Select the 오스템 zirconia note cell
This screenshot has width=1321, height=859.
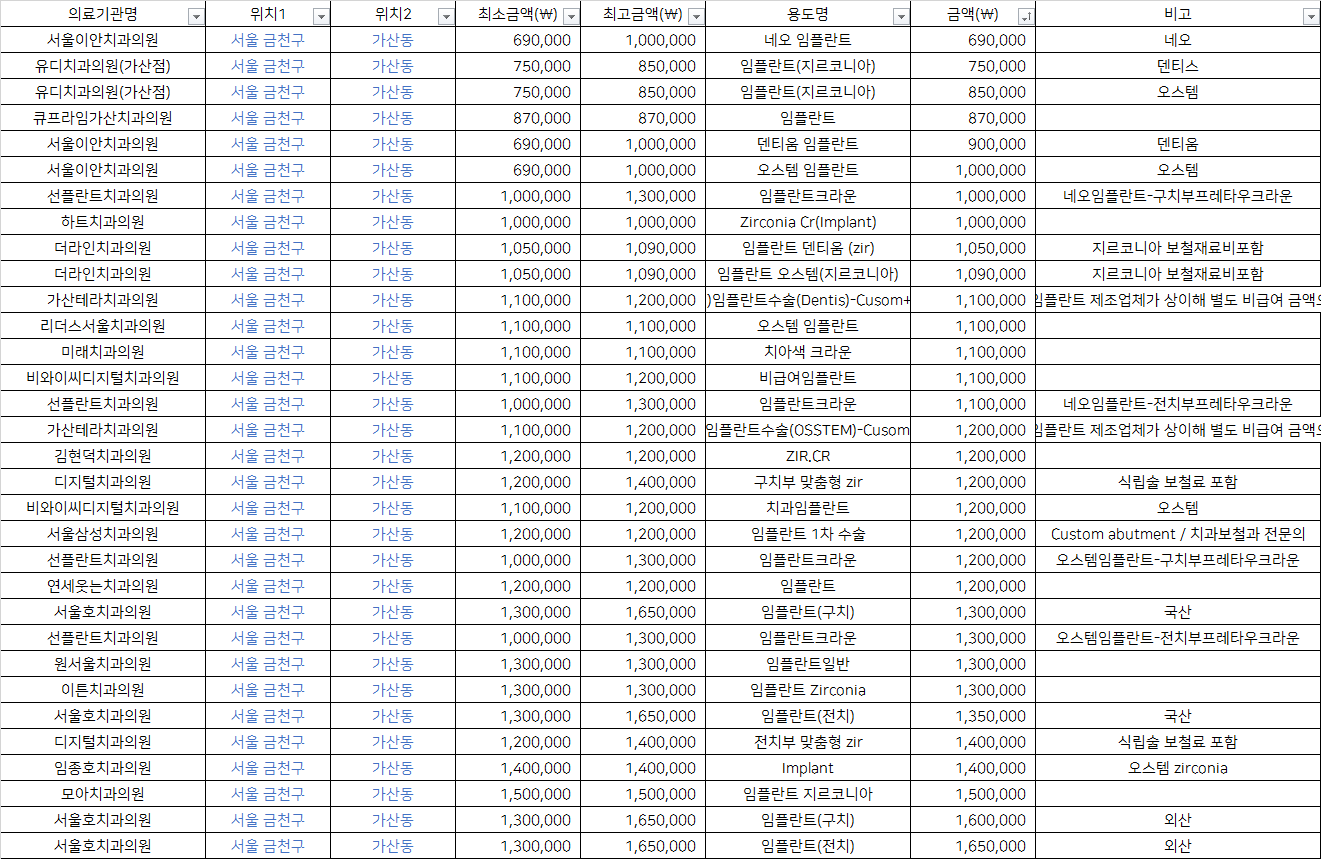pyautogui.click(x=1178, y=768)
